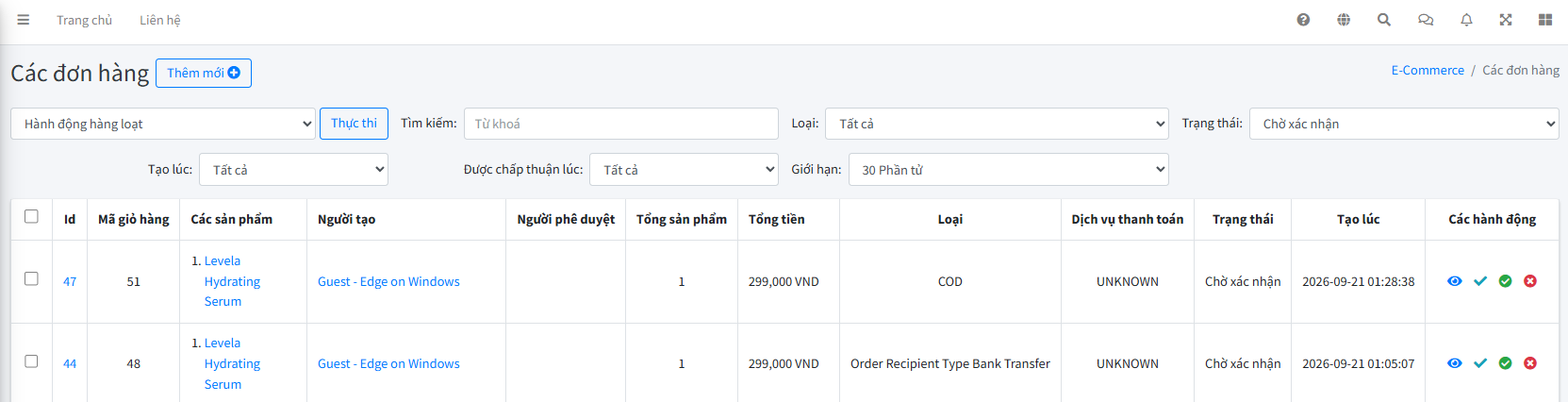Click cart code 48 cell
1568x402 pixels.
click(x=134, y=363)
